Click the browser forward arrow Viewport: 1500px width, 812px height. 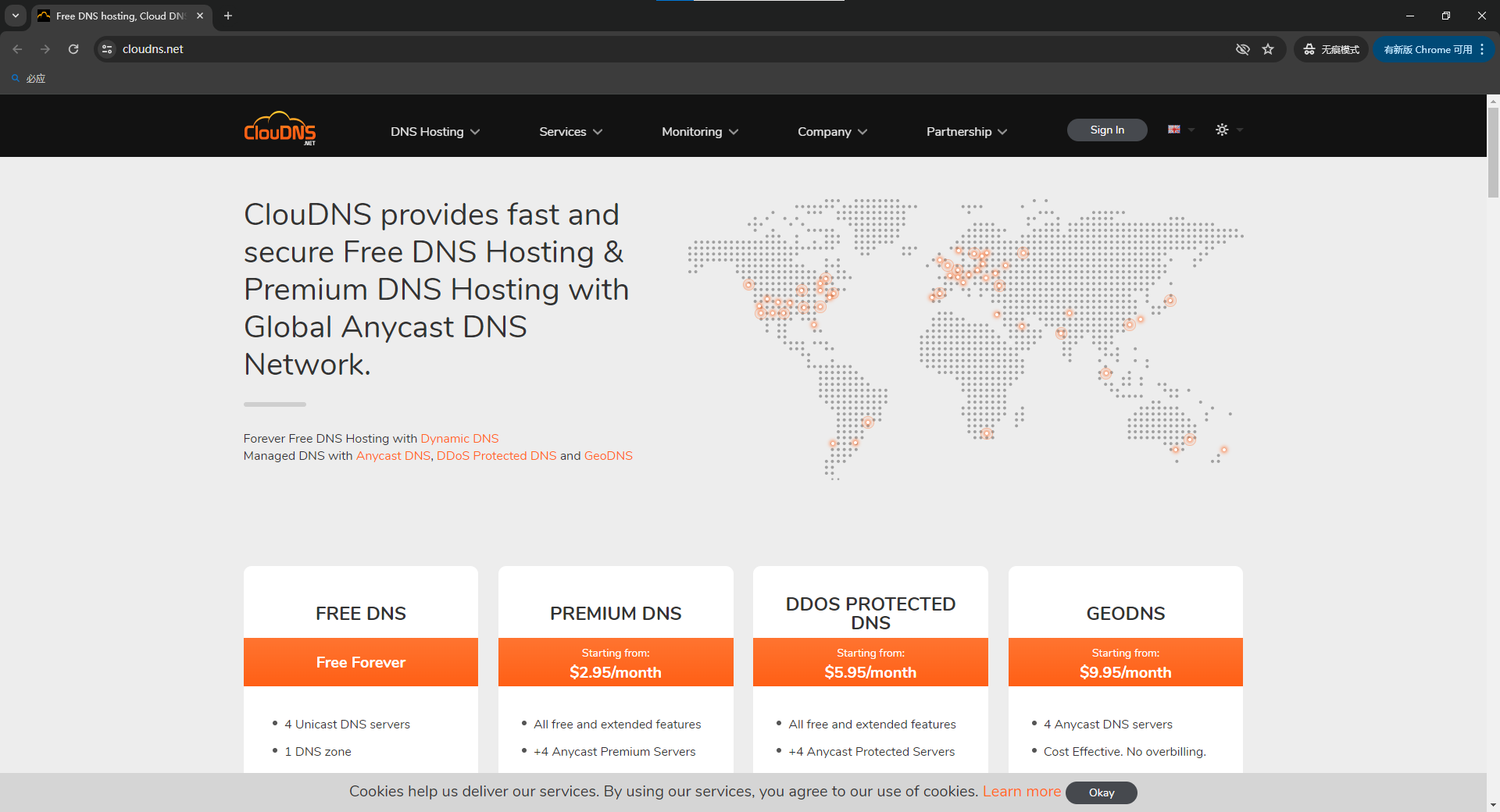pyautogui.click(x=45, y=49)
